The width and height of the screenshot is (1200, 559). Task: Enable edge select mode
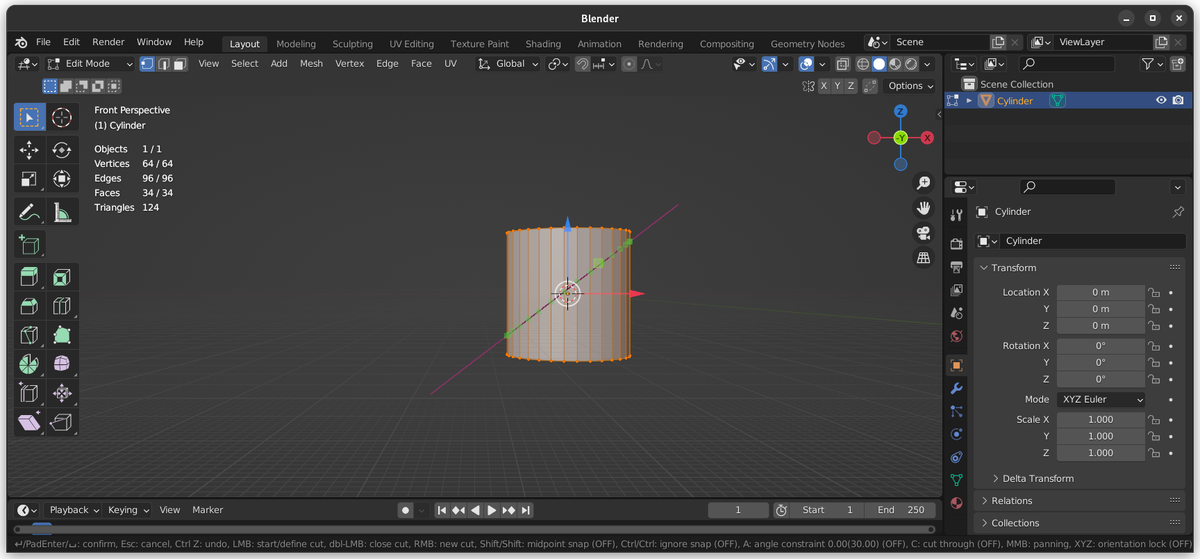163,63
